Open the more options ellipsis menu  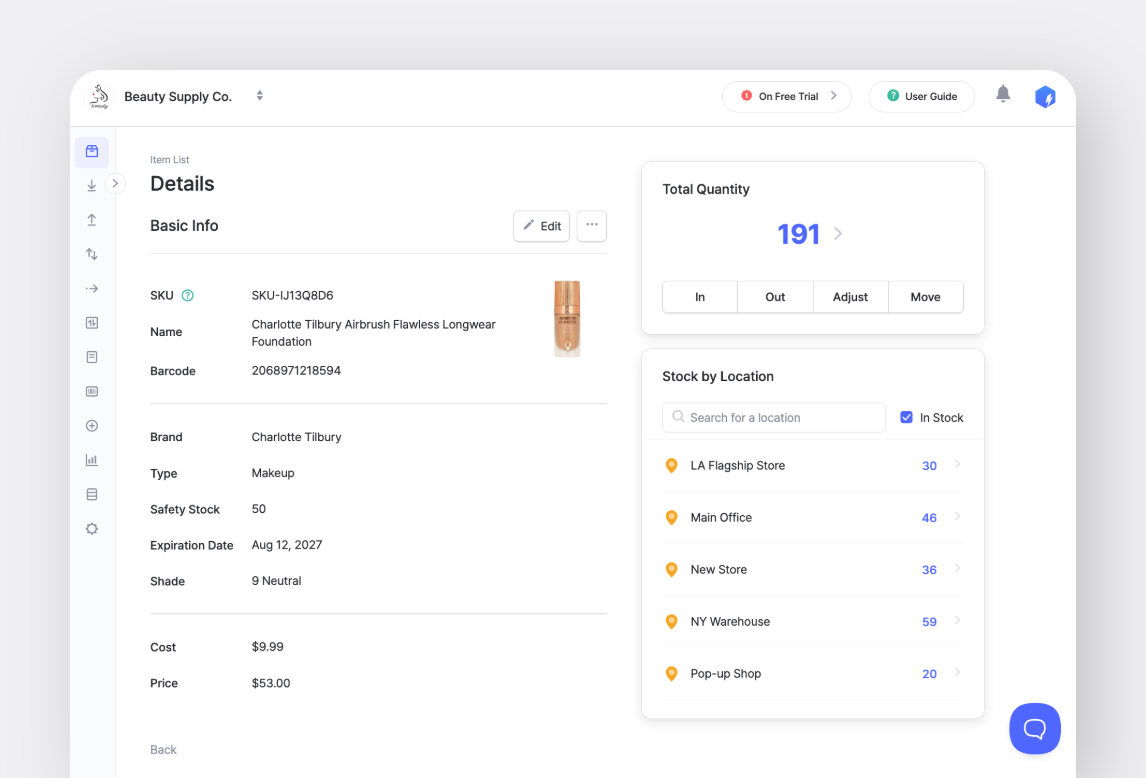click(591, 226)
